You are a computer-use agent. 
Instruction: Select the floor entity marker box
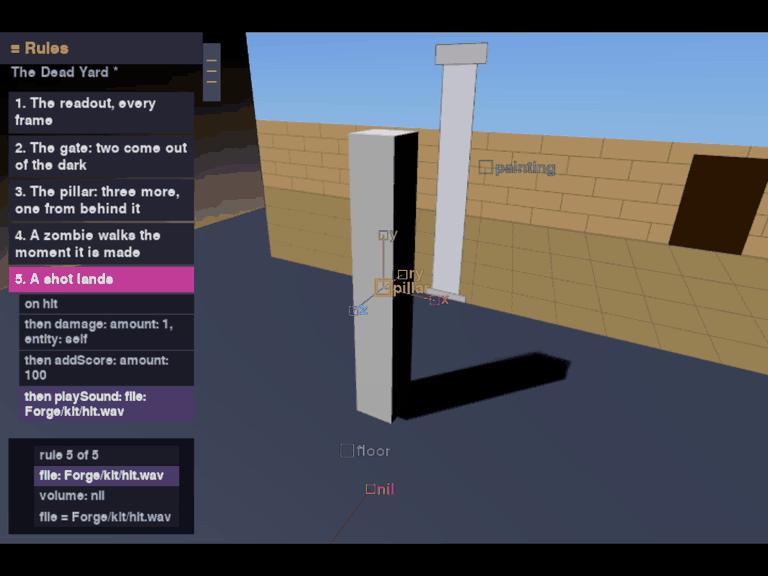[x=347, y=451]
